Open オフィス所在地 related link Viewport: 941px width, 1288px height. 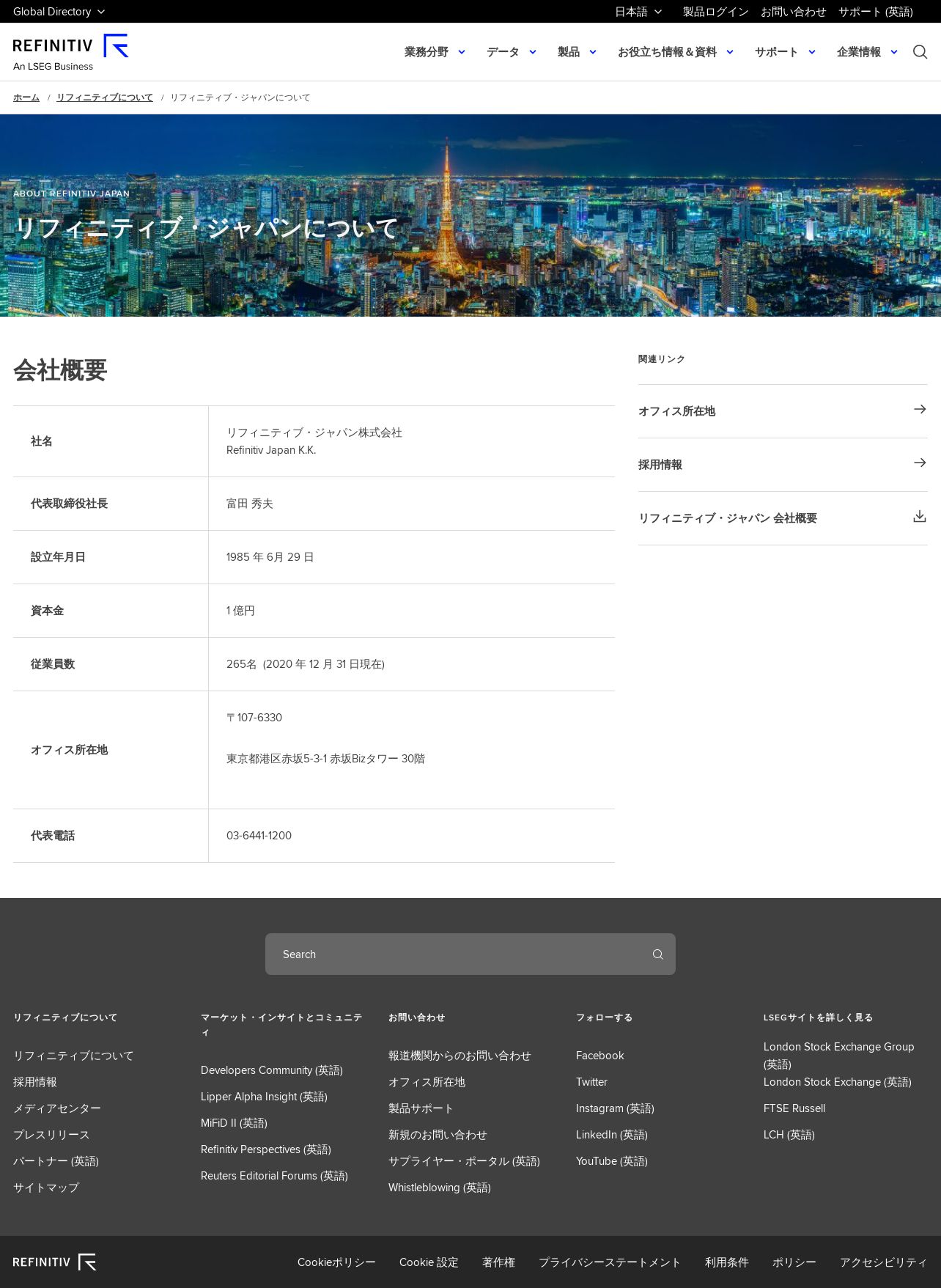[783, 411]
